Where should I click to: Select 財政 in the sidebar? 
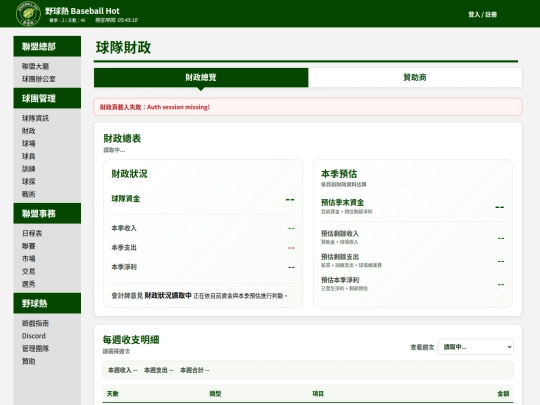29,131
